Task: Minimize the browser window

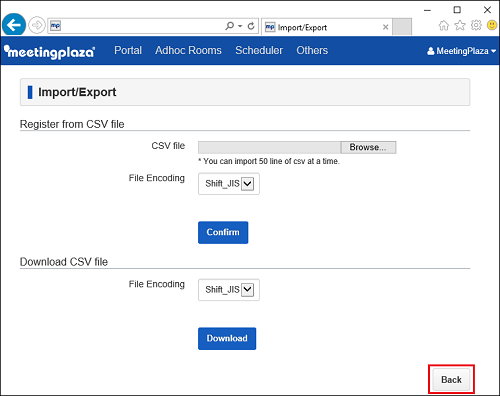Action: [427, 10]
